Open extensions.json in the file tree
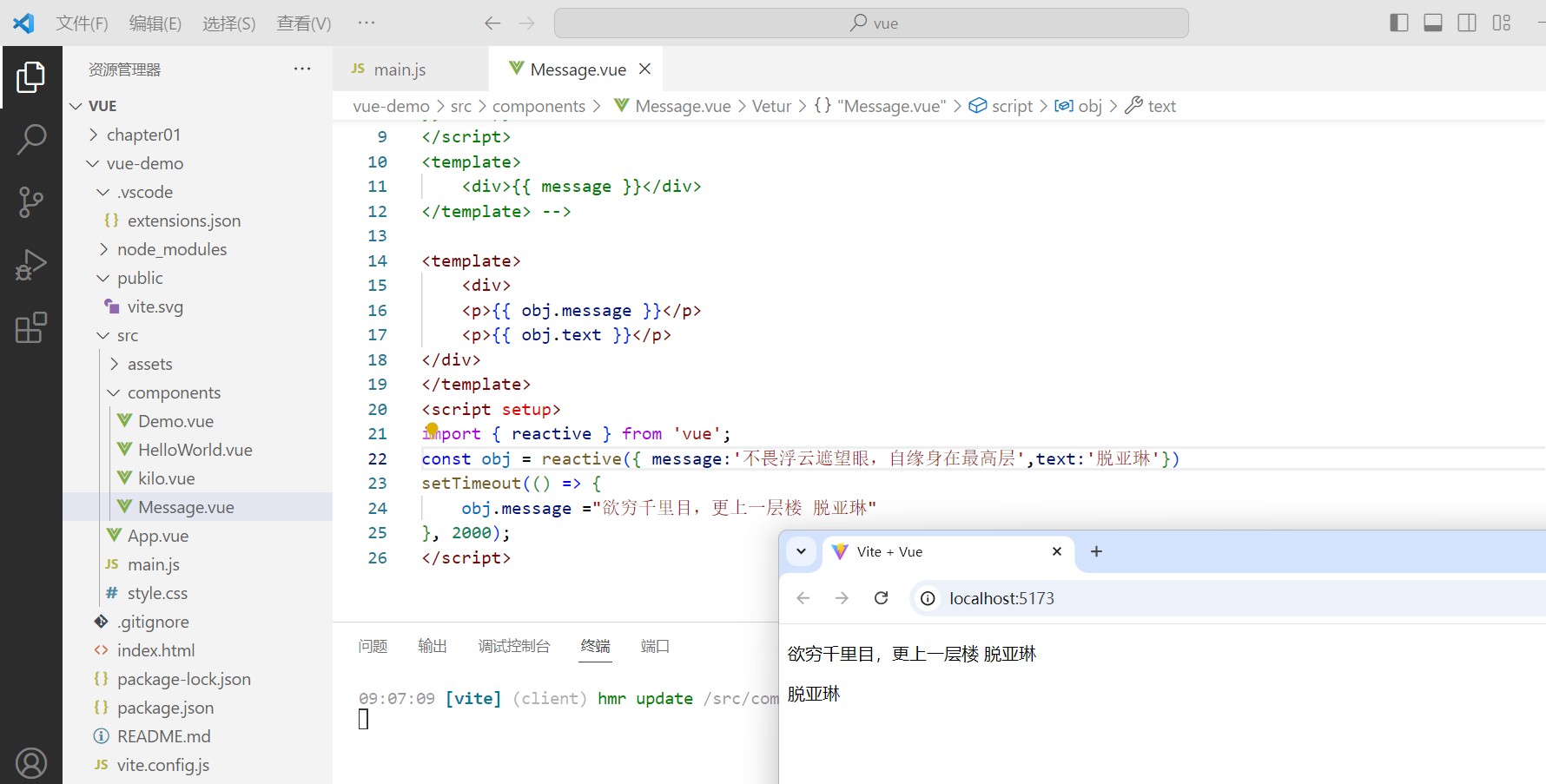Screen dimensions: 1546x784 197,221
